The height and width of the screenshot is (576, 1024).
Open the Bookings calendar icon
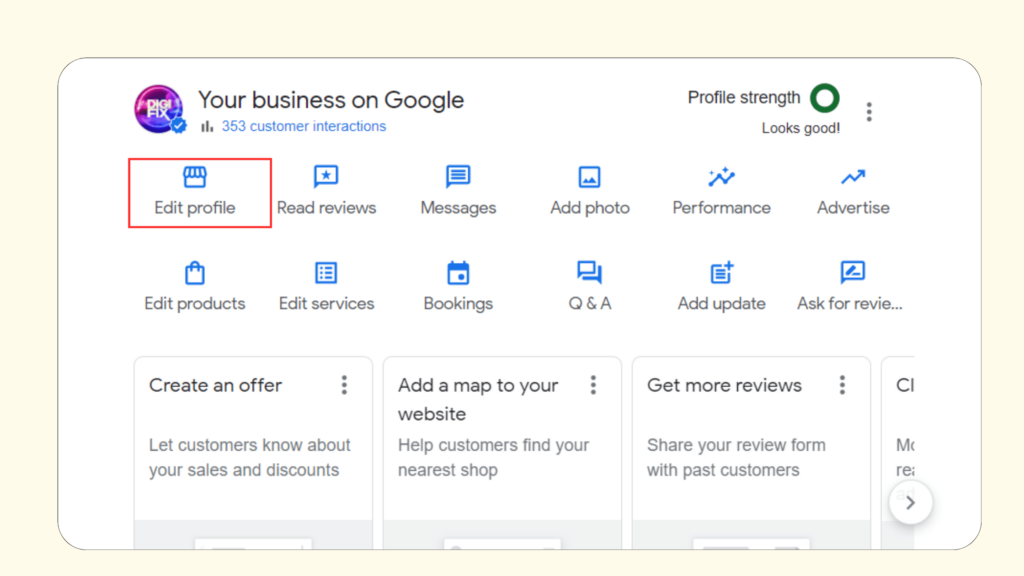point(458,272)
